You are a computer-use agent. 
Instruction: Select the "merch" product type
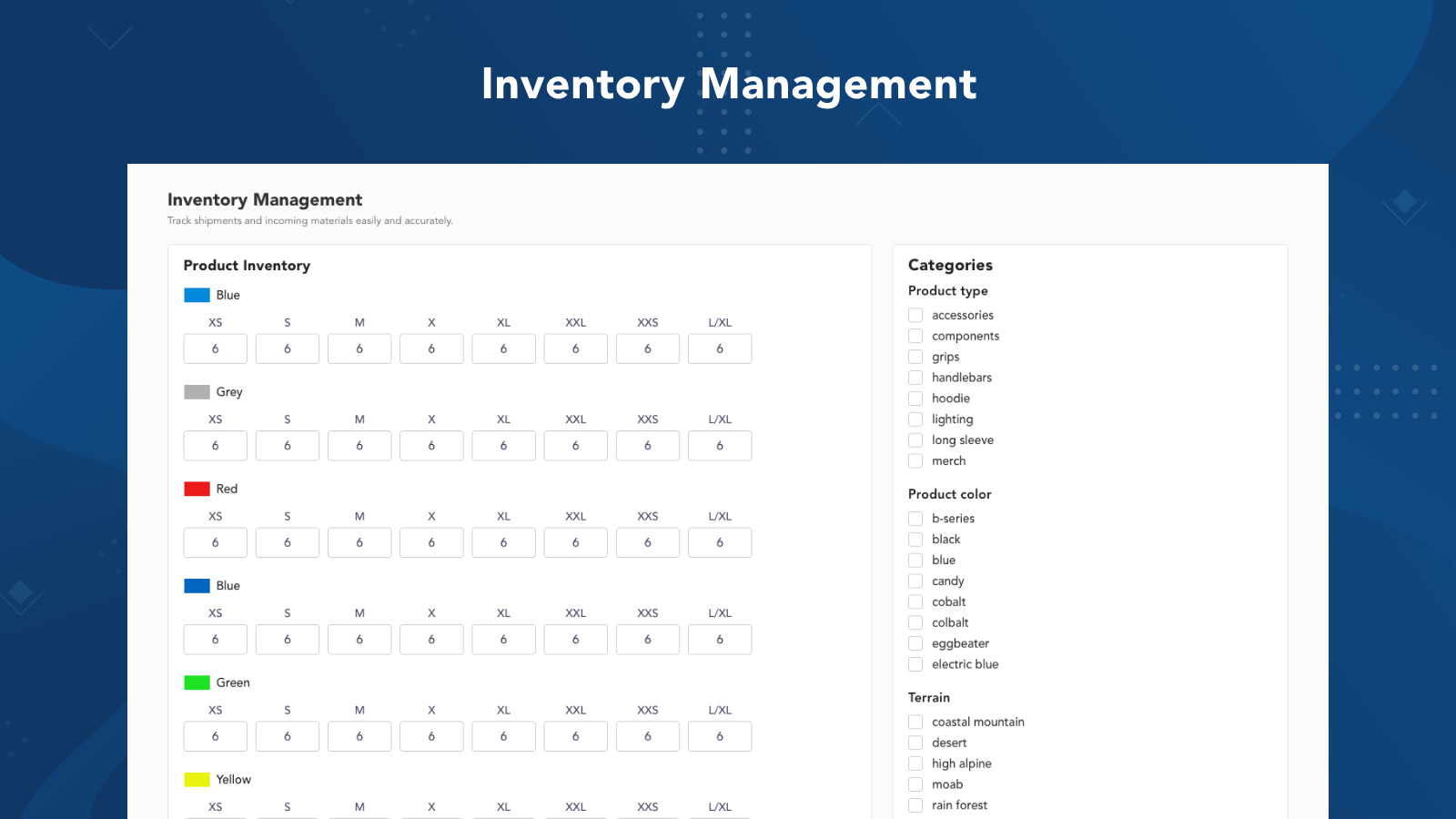[x=915, y=461]
